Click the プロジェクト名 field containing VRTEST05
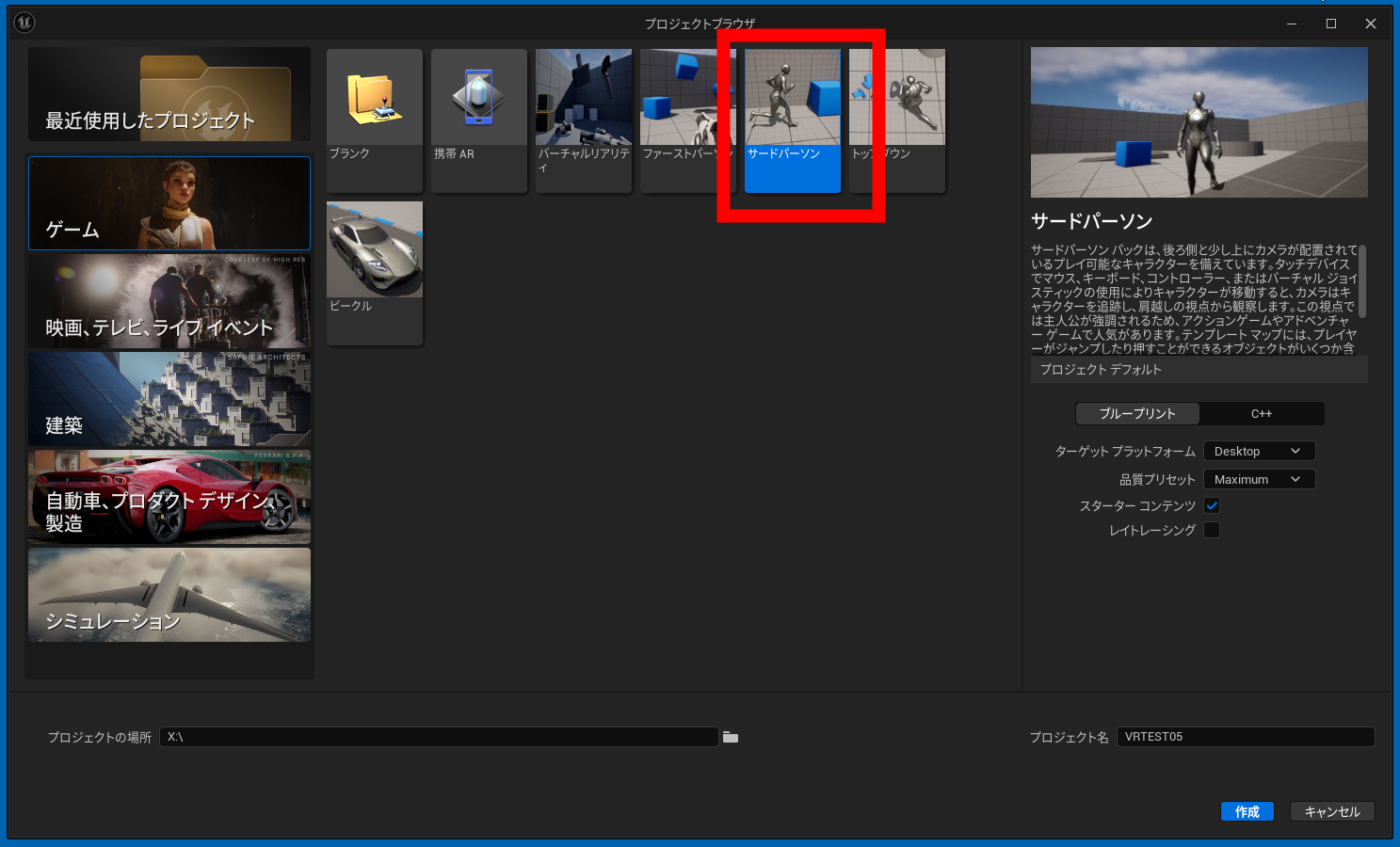The width and height of the screenshot is (1400, 847). (1245, 737)
